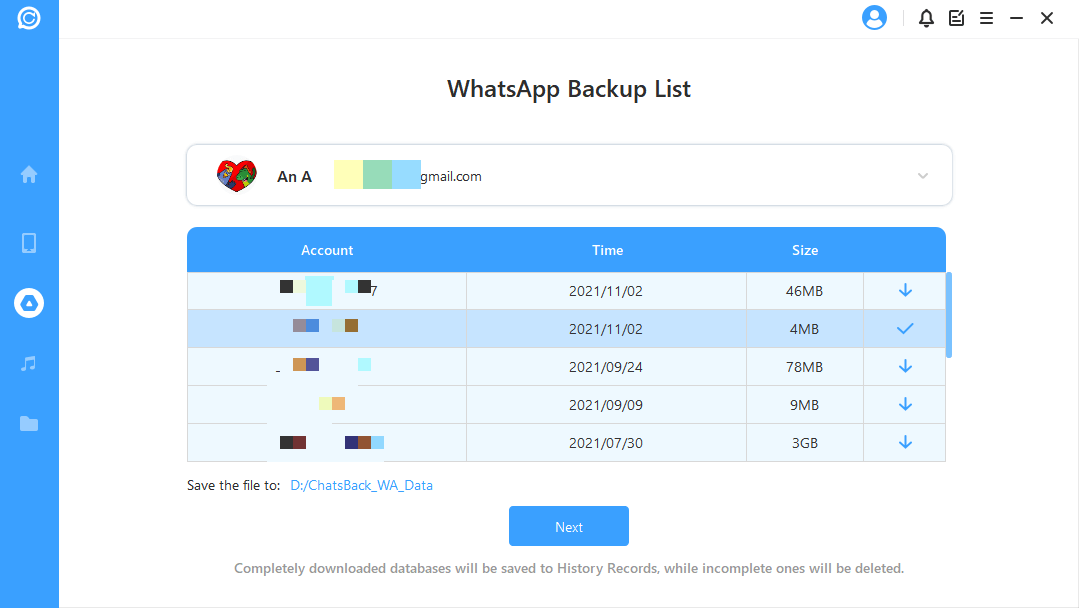Viewport: 1079px width, 608px height.
Task: Select the 2021/07/30 backup date
Action: [x=606, y=443]
